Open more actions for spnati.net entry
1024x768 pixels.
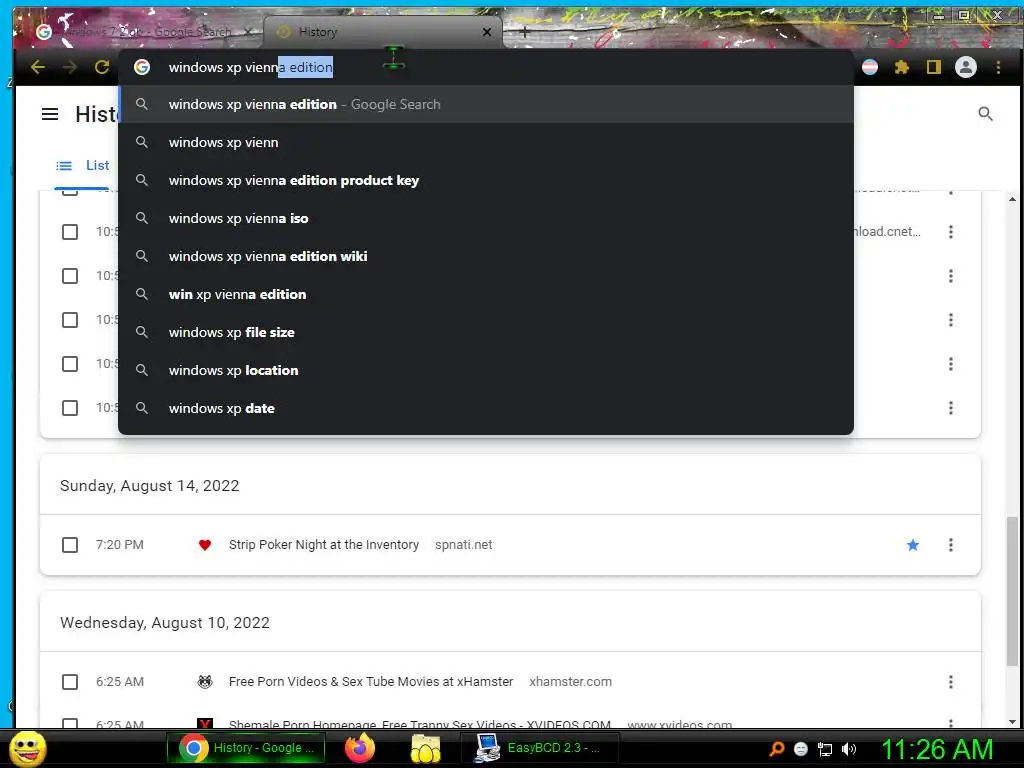click(951, 545)
